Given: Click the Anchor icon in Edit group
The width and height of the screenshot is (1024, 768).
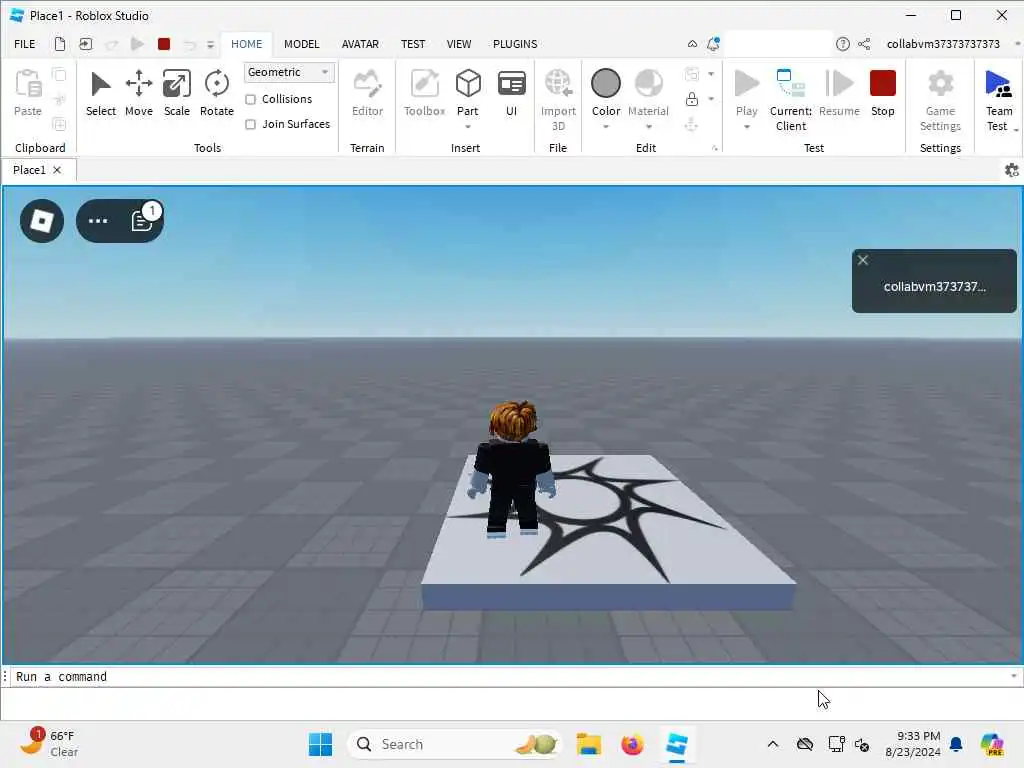Looking at the screenshot, I should (692, 124).
